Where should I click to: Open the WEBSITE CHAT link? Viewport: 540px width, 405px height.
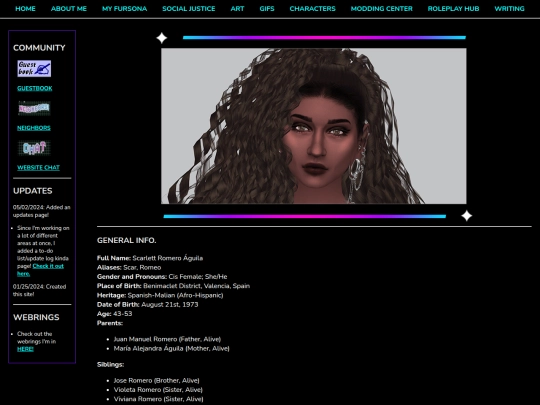[x=38, y=168]
